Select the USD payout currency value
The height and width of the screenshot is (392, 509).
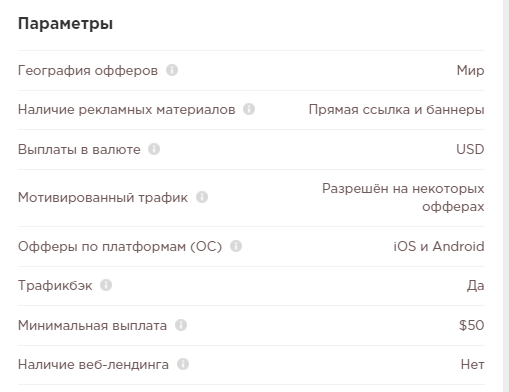click(x=470, y=149)
